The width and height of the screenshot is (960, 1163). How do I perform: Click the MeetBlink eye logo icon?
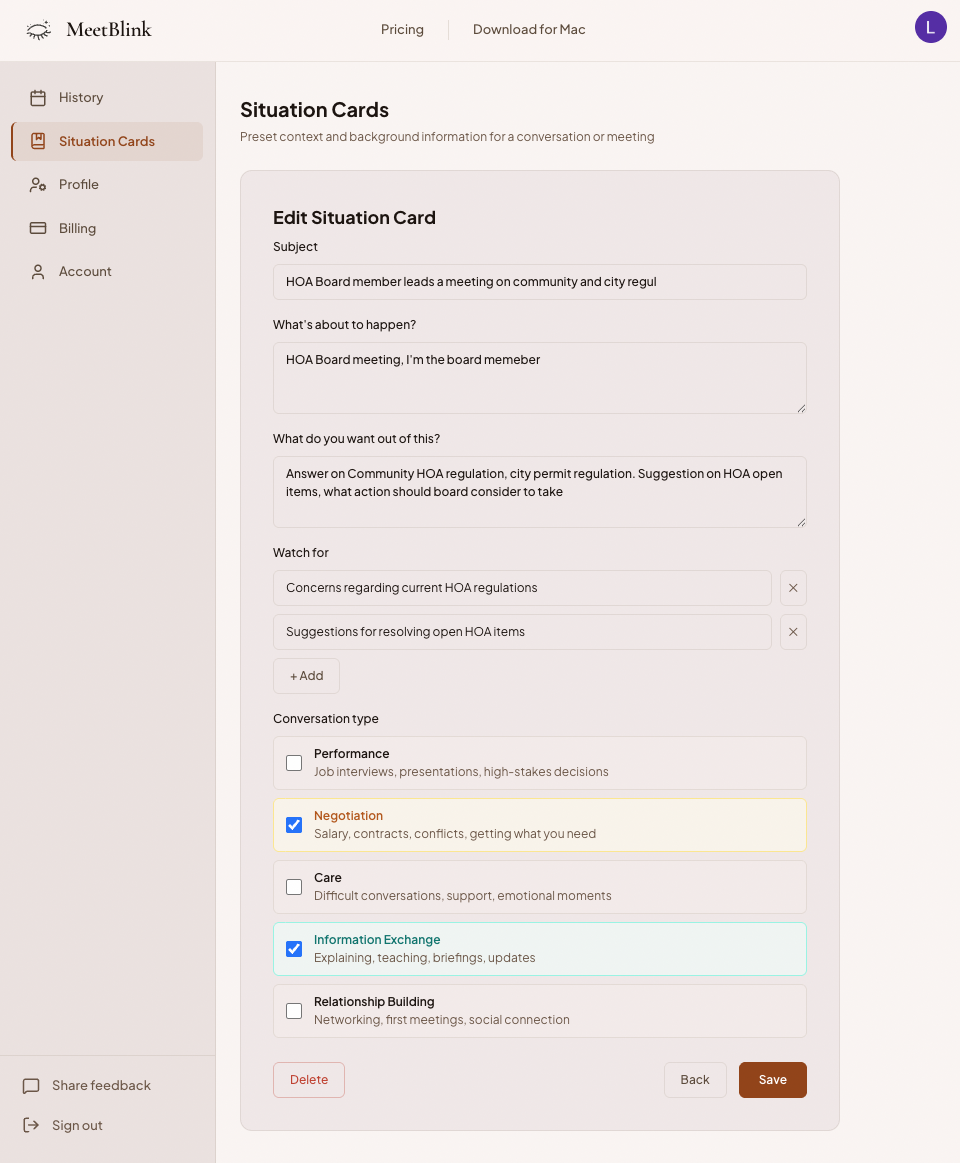[39, 30]
